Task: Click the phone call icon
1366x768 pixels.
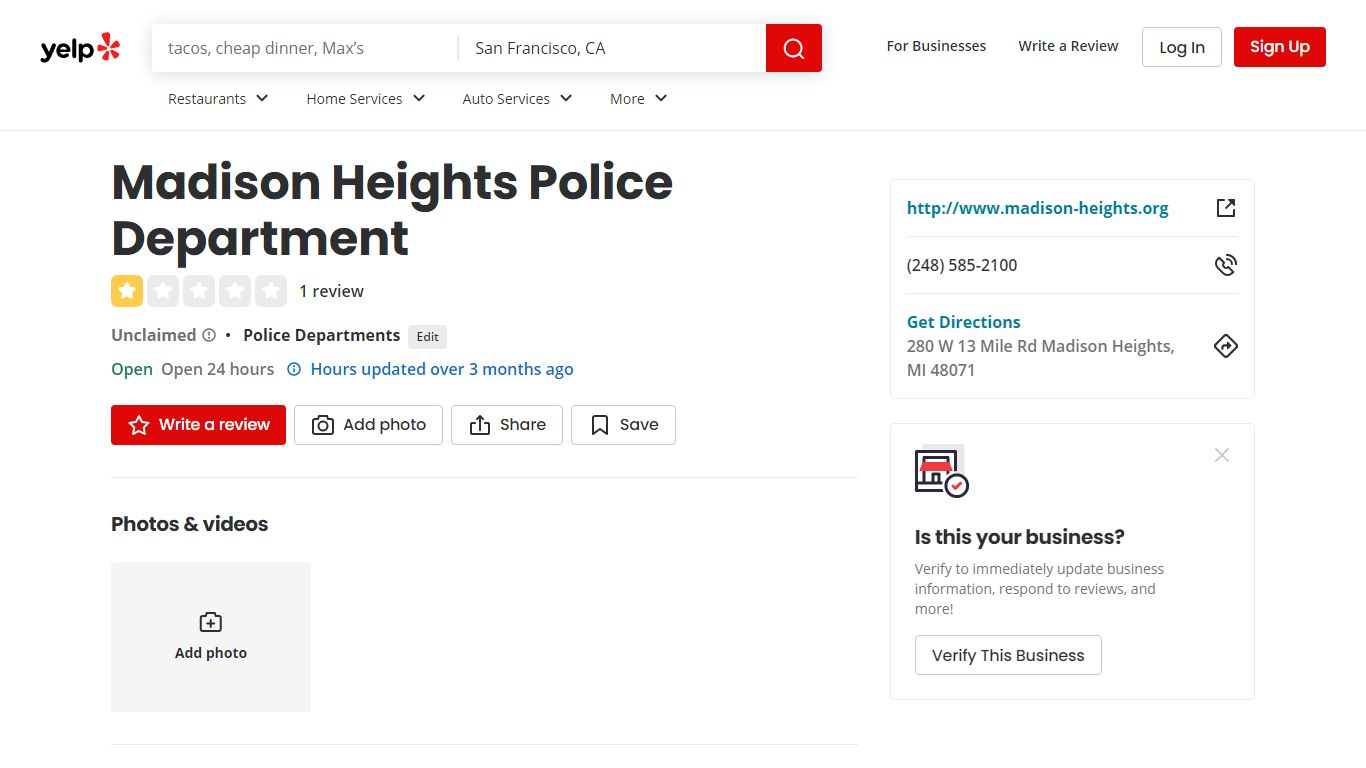Action: [1226, 265]
